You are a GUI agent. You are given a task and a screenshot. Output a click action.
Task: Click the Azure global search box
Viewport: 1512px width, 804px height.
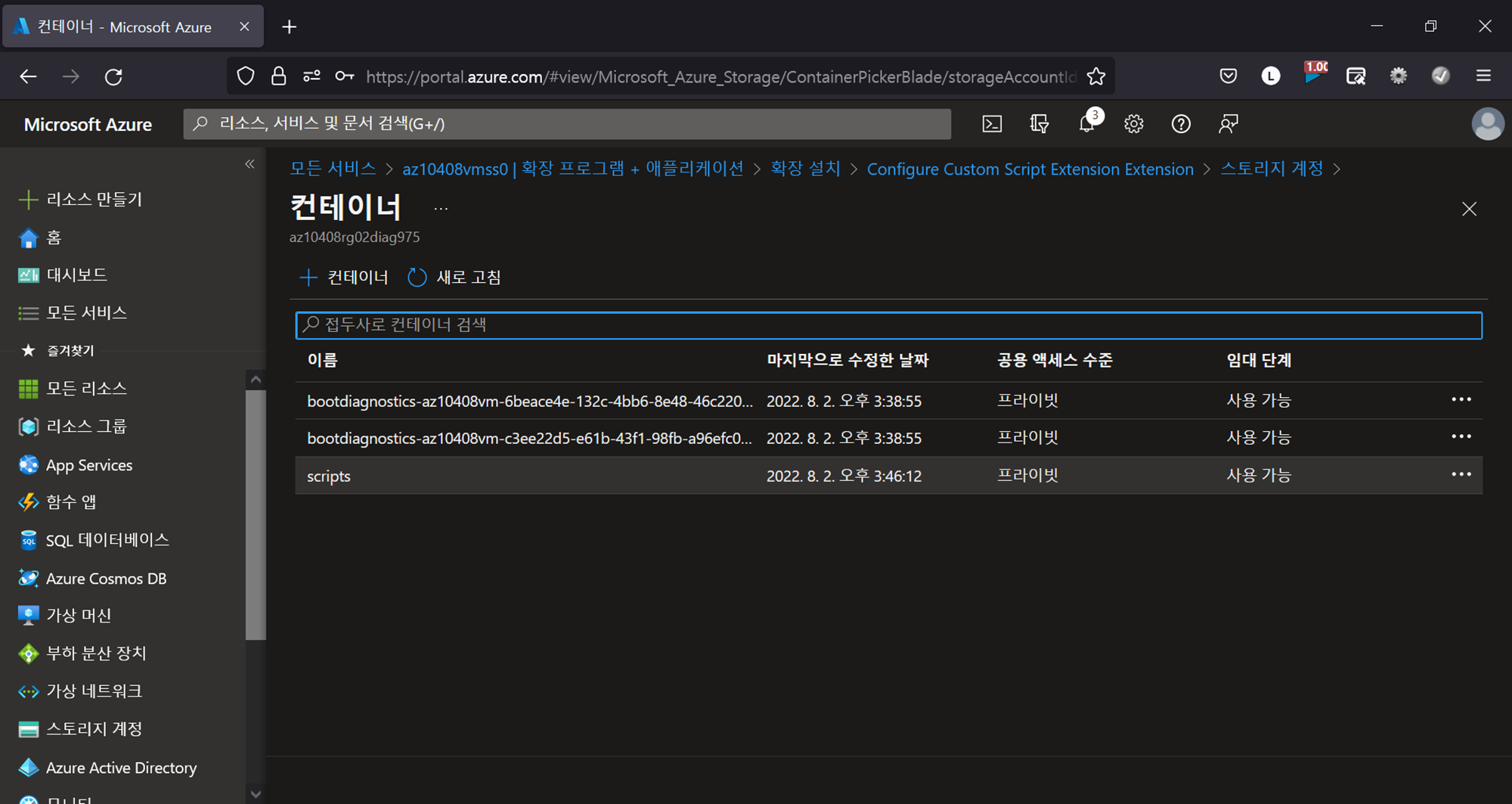pyautogui.click(x=567, y=124)
